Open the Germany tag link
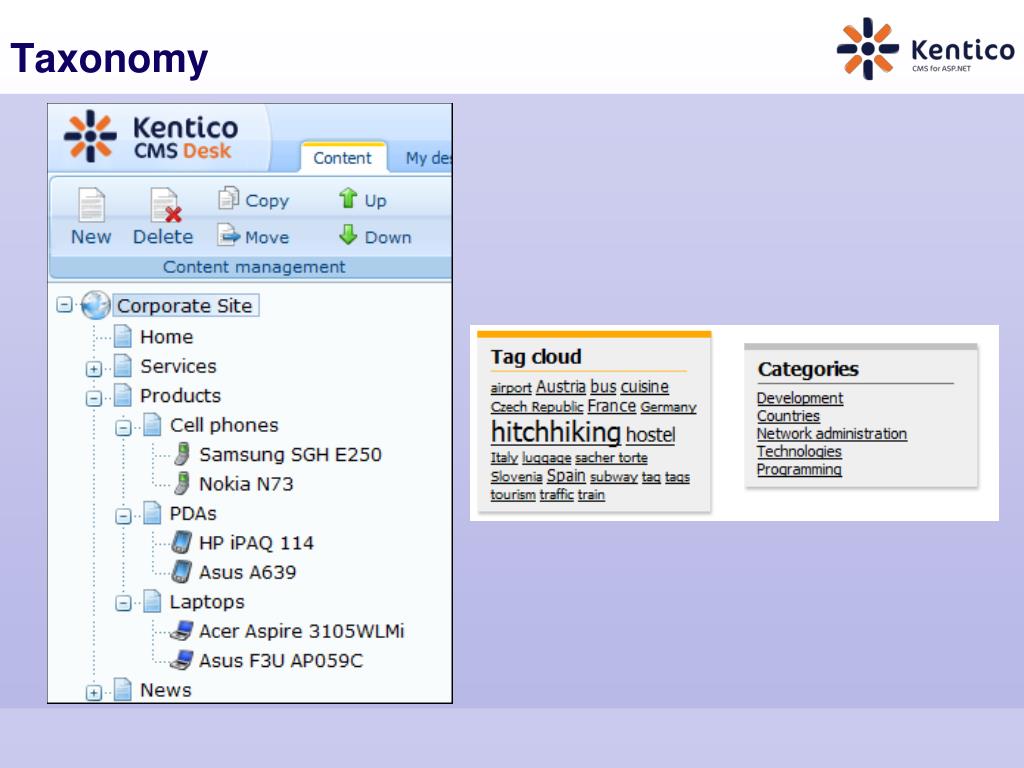 [668, 408]
